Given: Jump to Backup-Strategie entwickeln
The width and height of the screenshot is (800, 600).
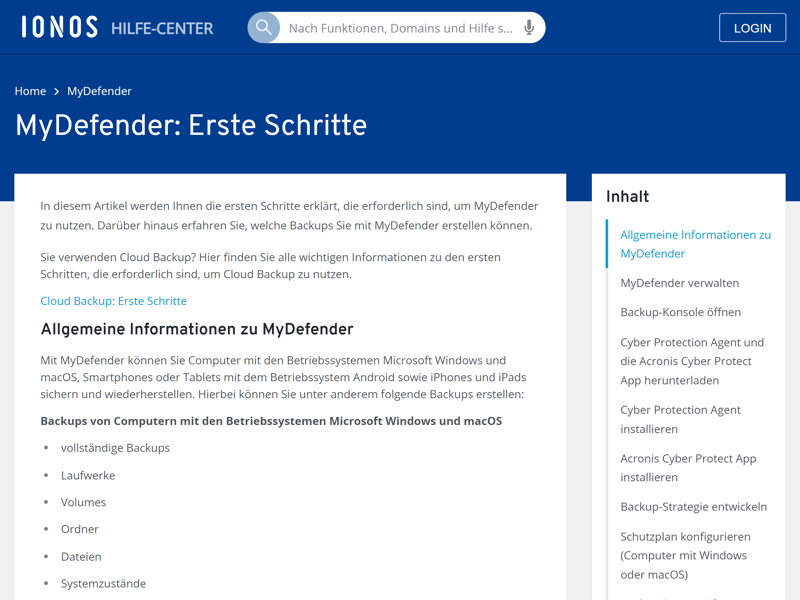Looking at the screenshot, I should (693, 507).
